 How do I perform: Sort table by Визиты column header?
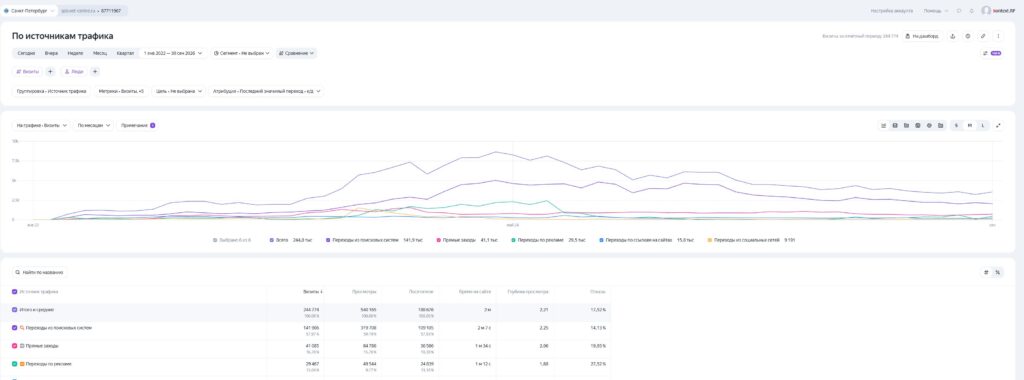tap(313, 292)
